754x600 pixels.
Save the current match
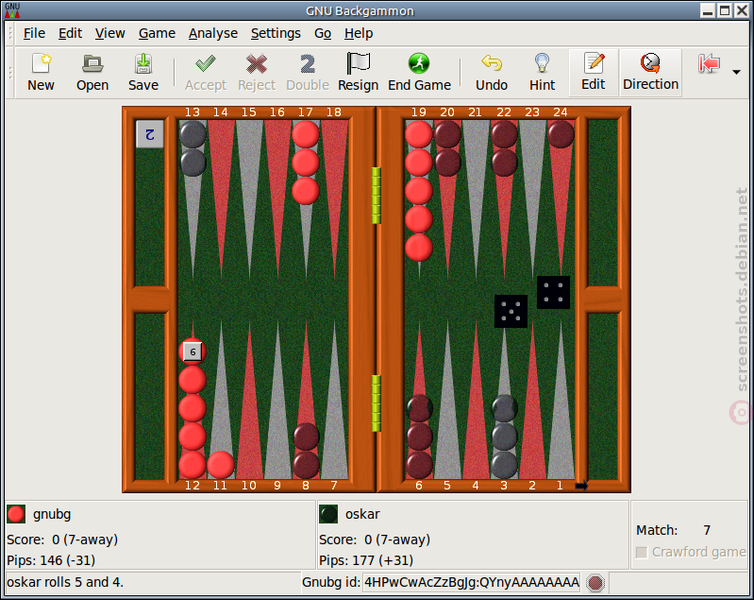(x=143, y=72)
